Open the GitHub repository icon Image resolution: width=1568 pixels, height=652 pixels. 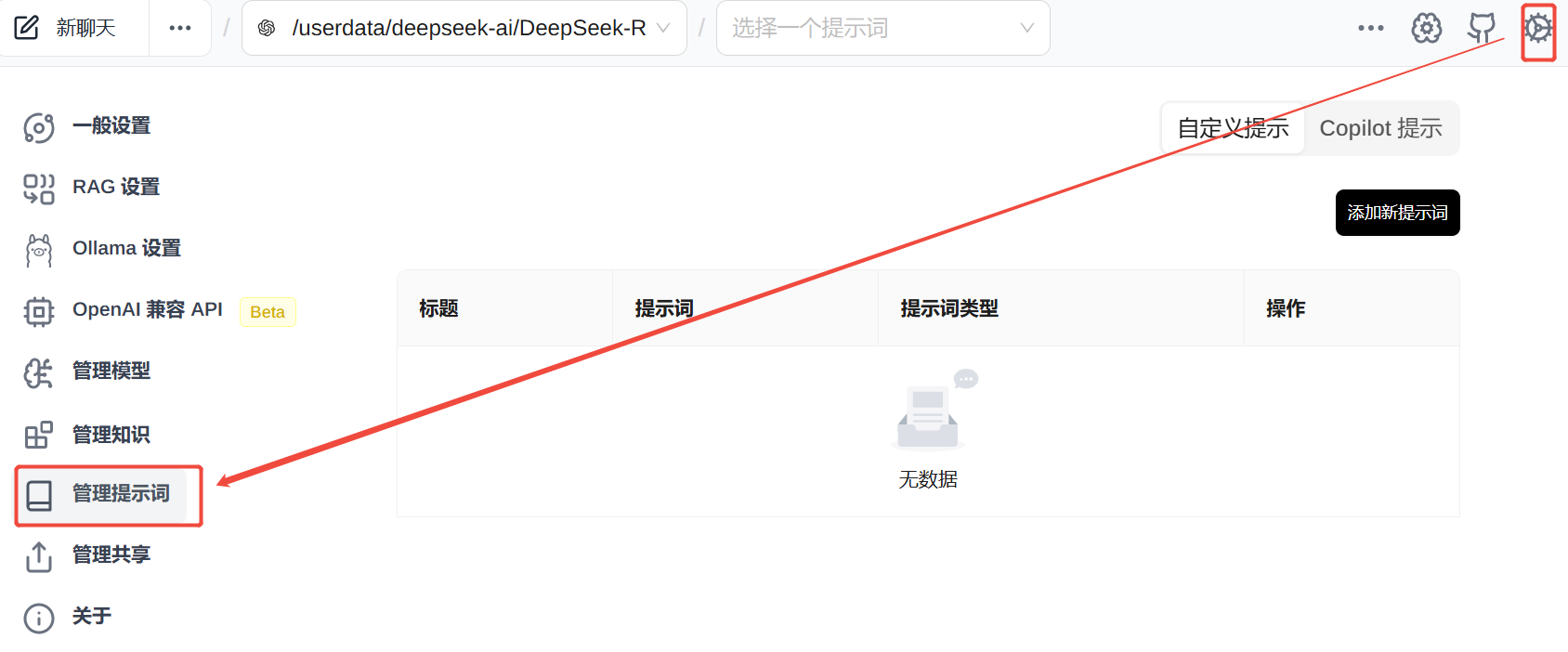pyautogui.click(x=1482, y=28)
